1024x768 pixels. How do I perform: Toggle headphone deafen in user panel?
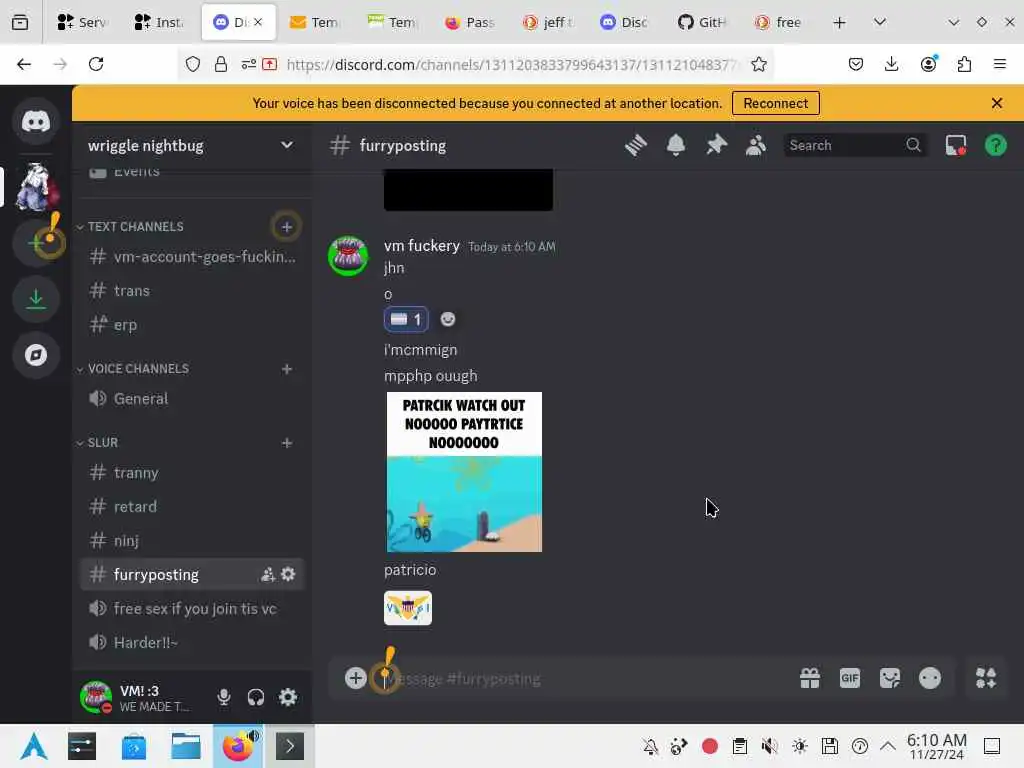[256, 697]
